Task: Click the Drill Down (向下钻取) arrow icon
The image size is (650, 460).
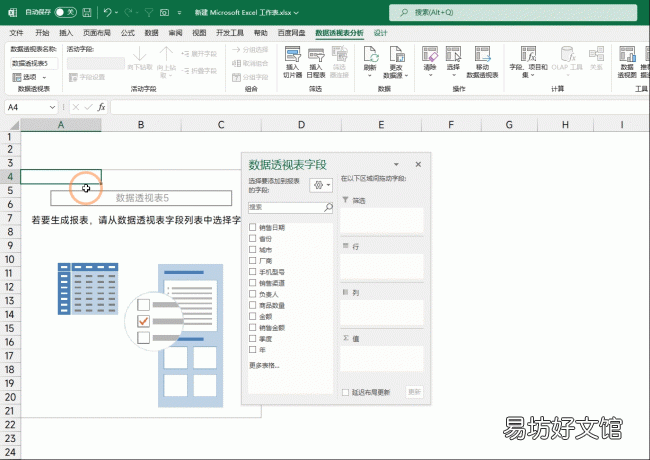Action: [140, 54]
